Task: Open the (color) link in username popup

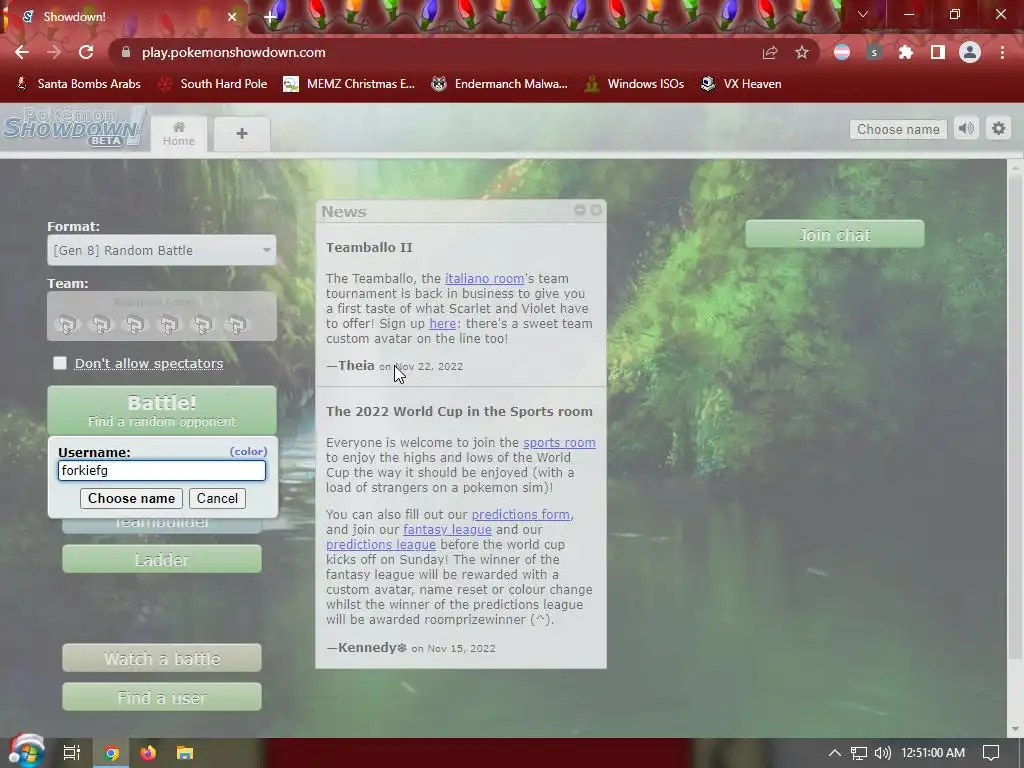Action: [x=248, y=451]
